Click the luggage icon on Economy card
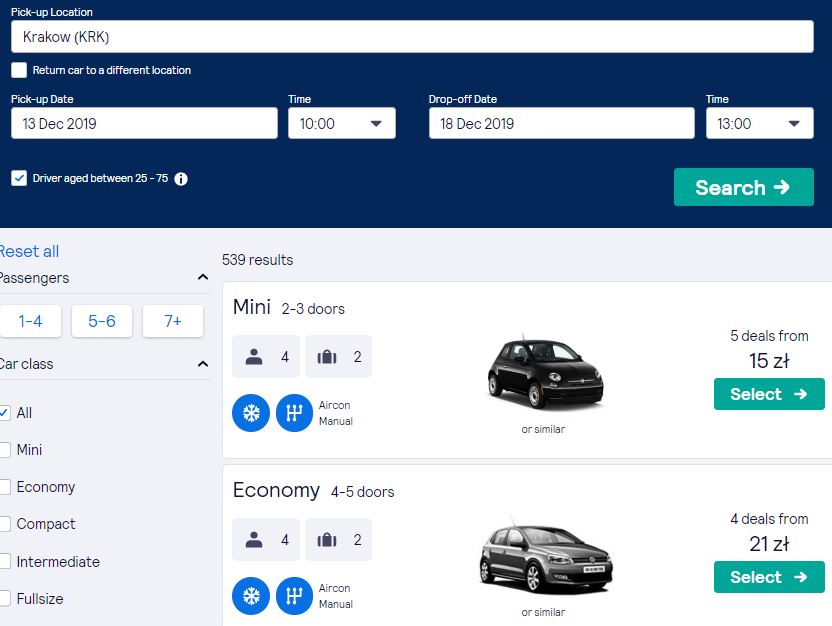This screenshot has width=832, height=626. [x=327, y=540]
